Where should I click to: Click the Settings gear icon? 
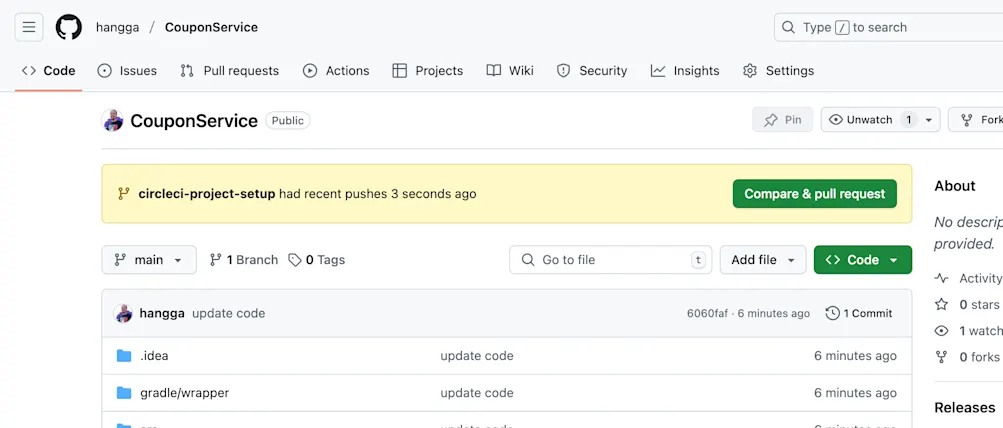[x=750, y=71]
